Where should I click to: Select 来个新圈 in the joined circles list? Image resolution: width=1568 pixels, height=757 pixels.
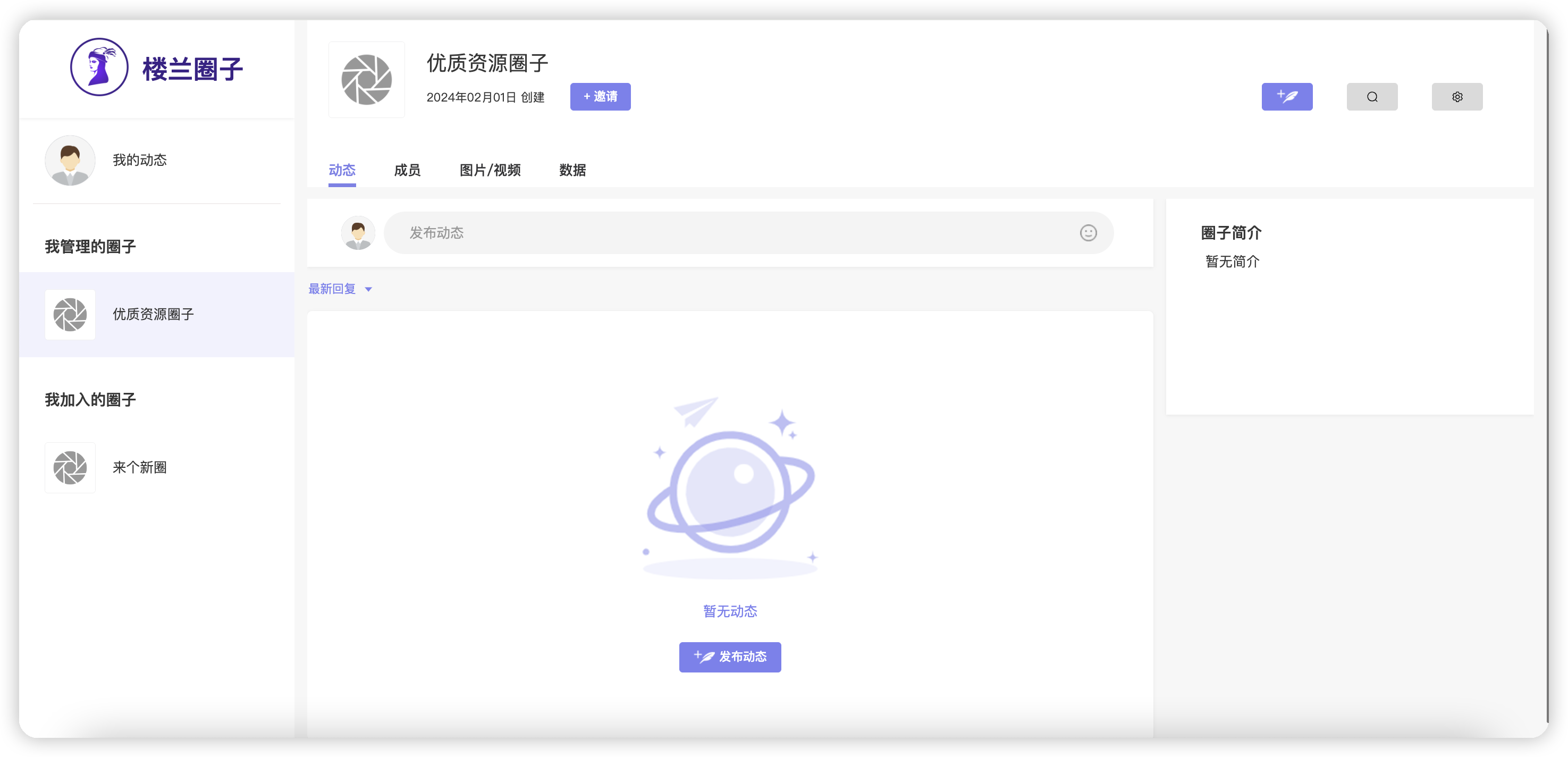coord(156,468)
